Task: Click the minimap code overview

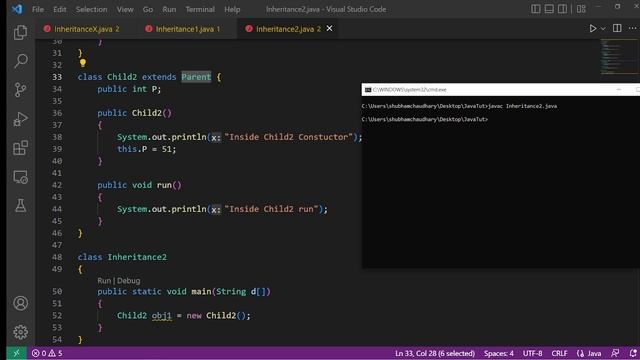Action: coord(618,56)
